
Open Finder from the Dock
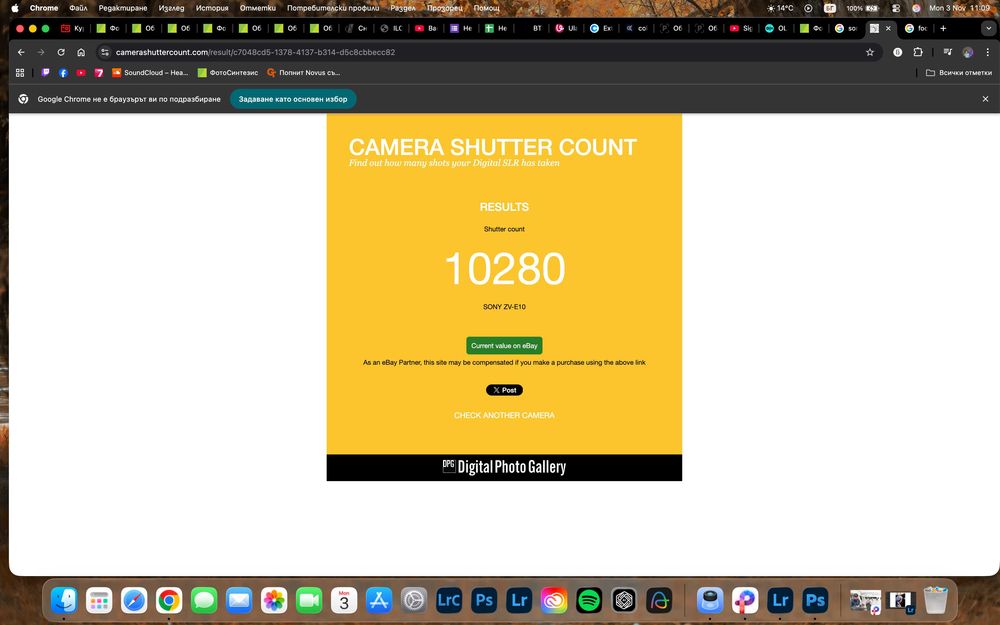(x=64, y=600)
